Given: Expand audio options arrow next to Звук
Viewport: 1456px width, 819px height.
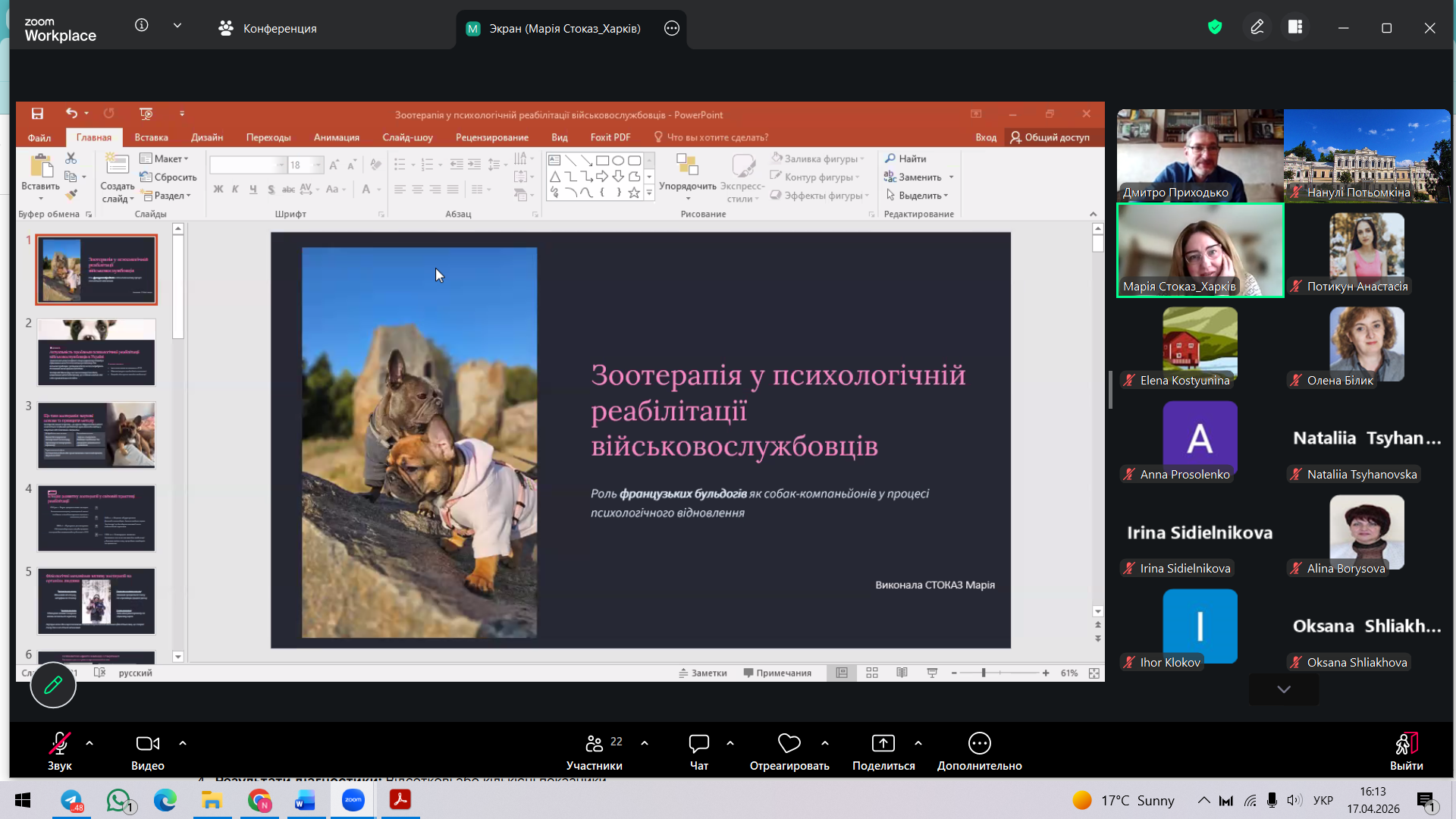Looking at the screenshot, I should (89, 743).
